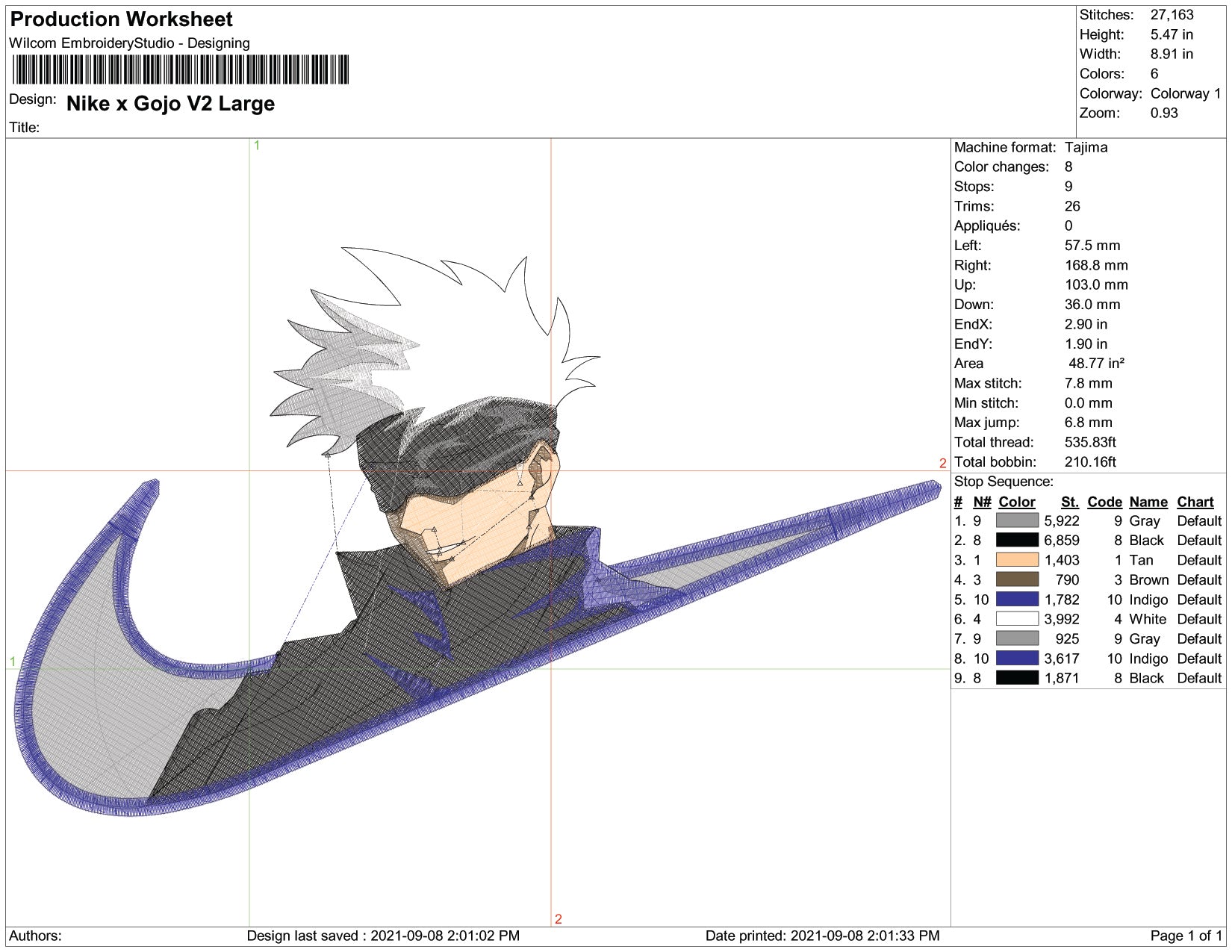Click the 'Stop Sequence:' heading
The width and height of the screenshot is (1232, 952).
[1004, 482]
